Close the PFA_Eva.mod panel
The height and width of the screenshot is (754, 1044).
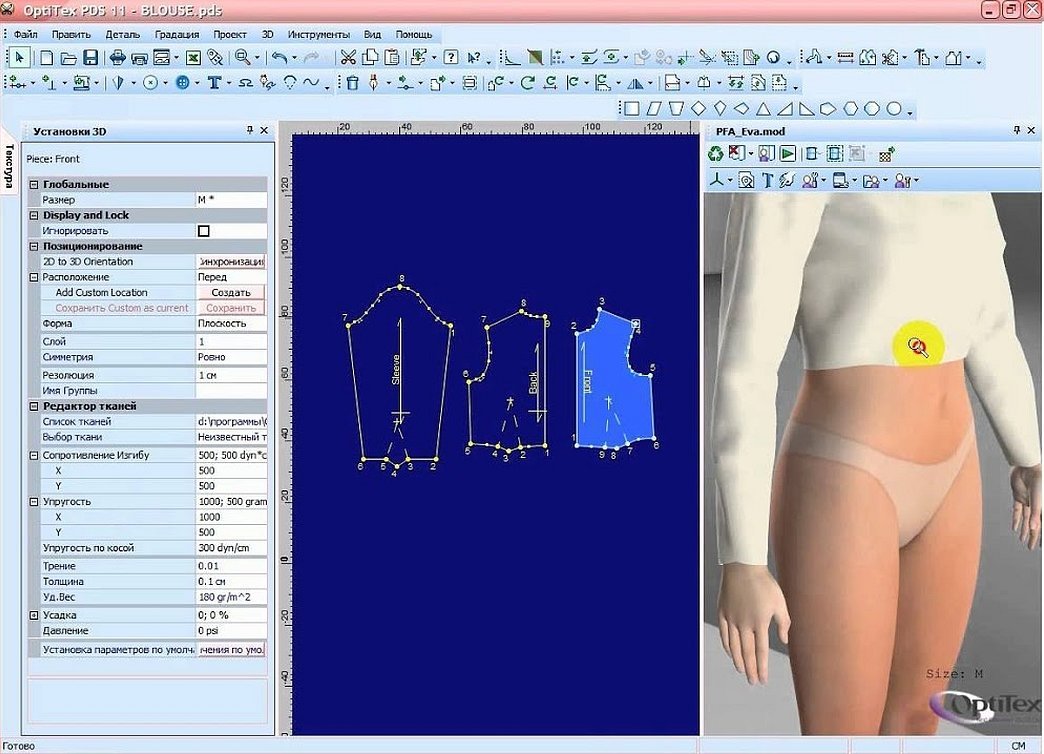1031,131
